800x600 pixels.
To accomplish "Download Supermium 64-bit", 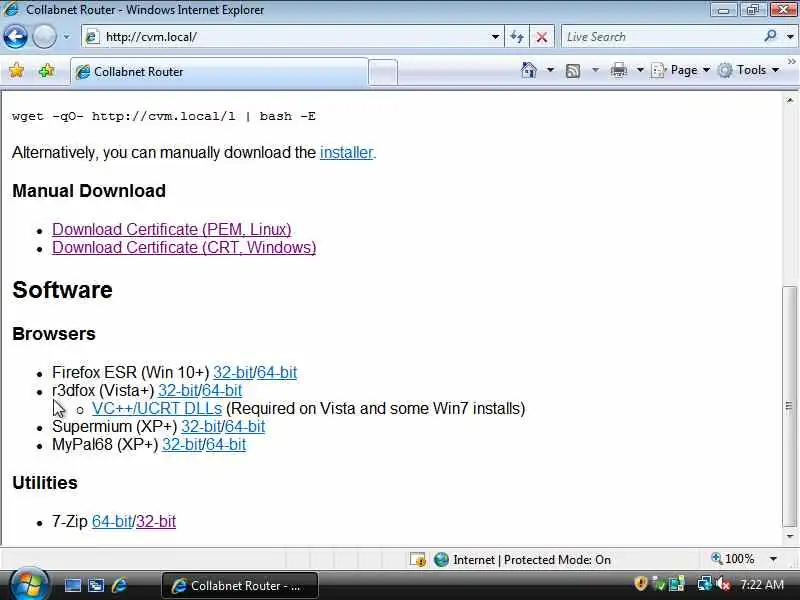I will 244,426.
